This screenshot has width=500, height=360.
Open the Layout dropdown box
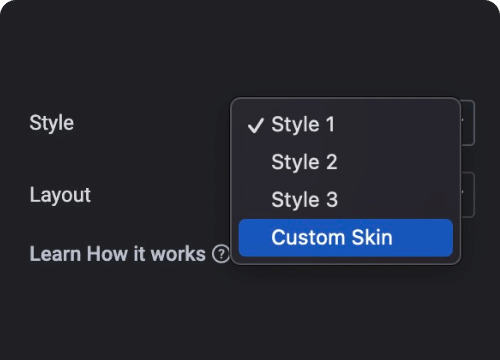pyautogui.click(x=468, y=195)
